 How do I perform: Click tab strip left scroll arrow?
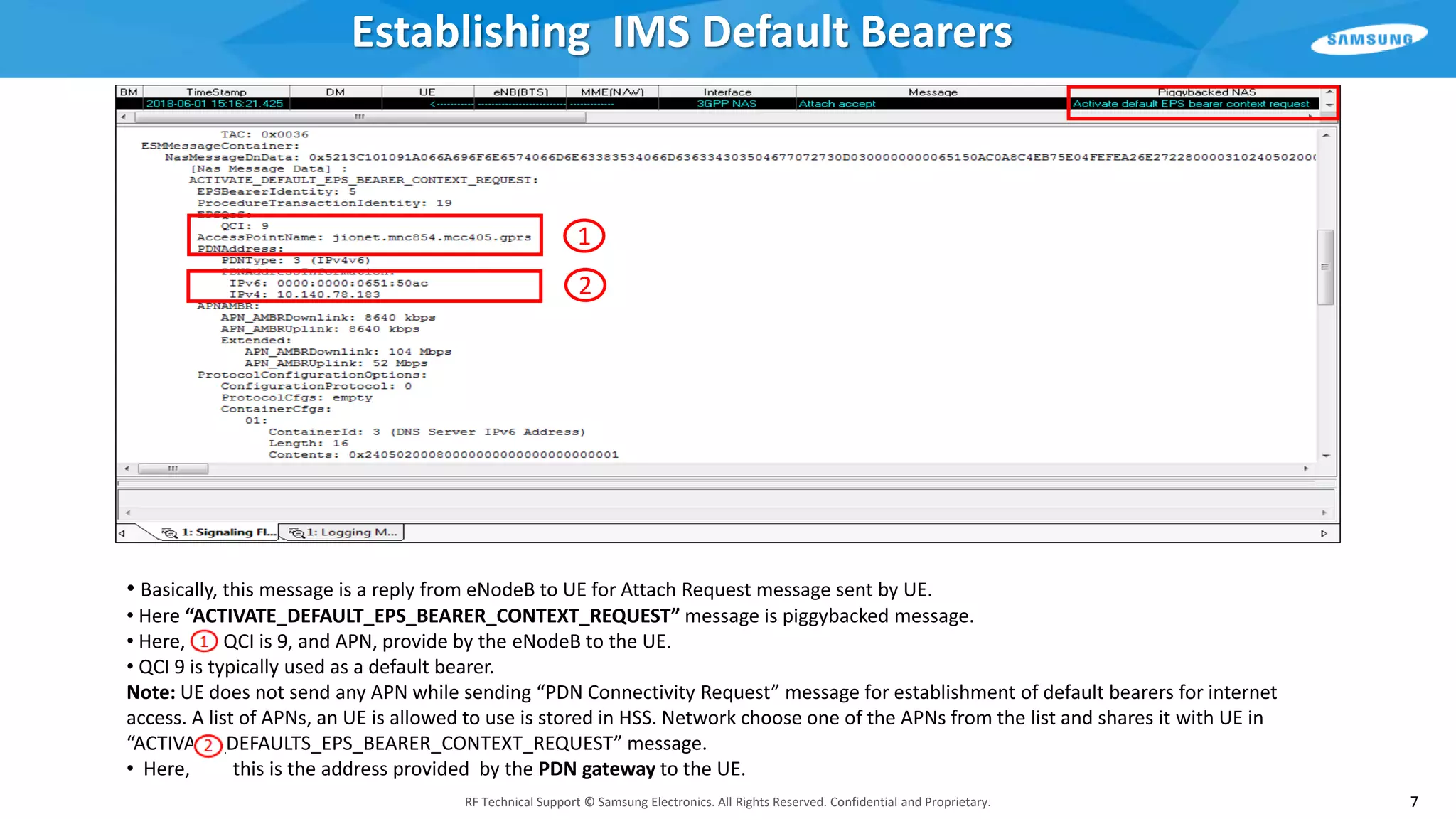122,532
